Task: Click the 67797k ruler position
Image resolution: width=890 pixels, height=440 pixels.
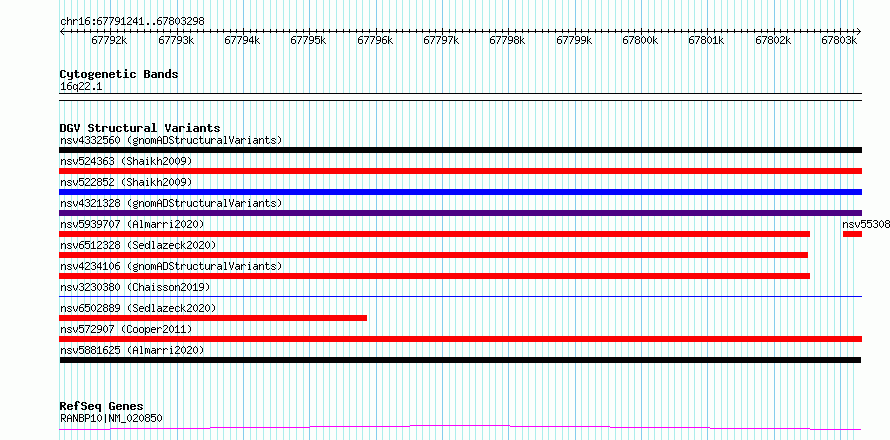Action: [x=442, y=41]
